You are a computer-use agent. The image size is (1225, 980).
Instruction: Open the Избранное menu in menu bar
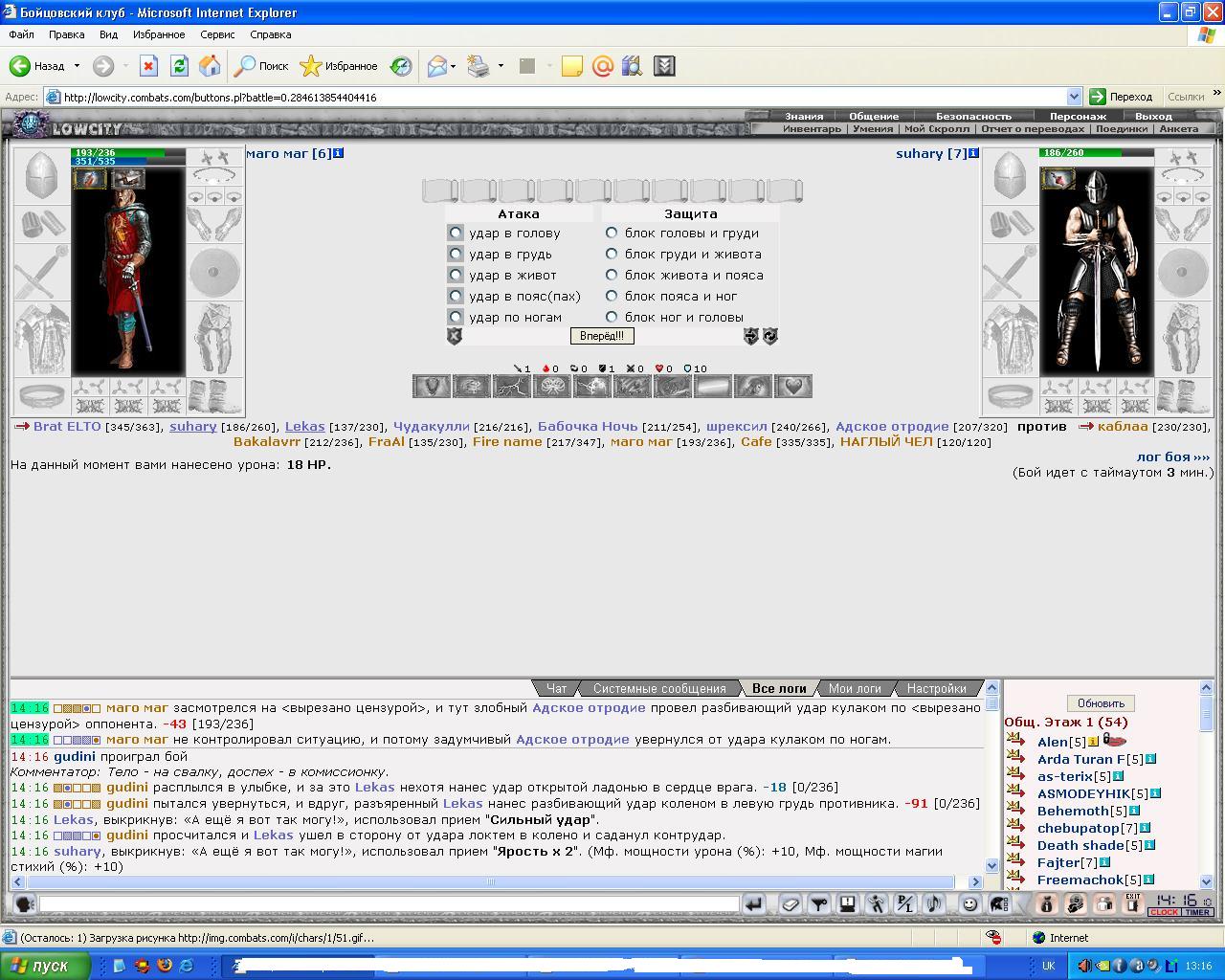tap(159, 34)
